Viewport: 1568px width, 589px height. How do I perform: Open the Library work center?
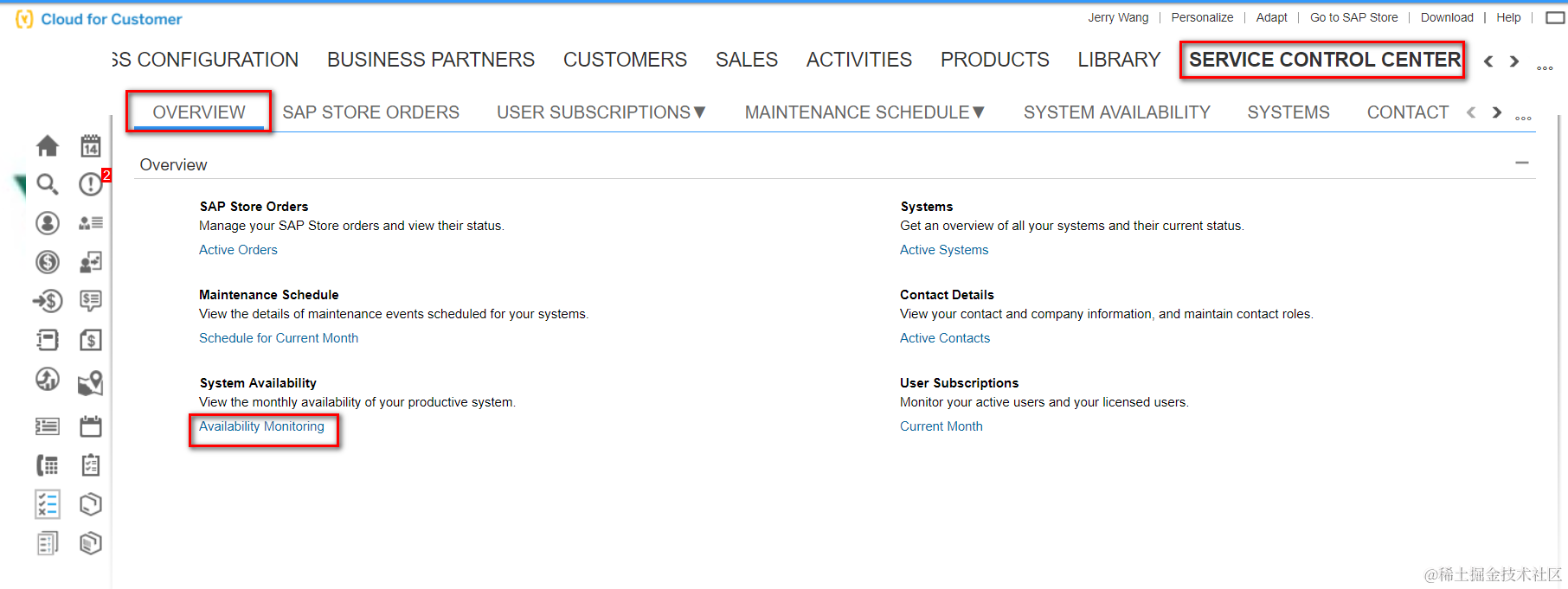point(1119,60)
